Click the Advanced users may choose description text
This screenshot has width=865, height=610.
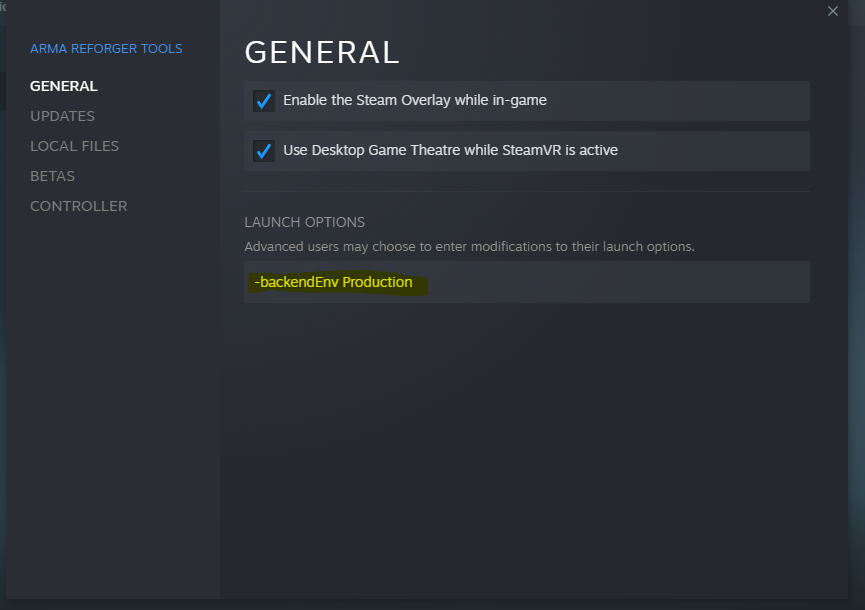click(469, 247)
